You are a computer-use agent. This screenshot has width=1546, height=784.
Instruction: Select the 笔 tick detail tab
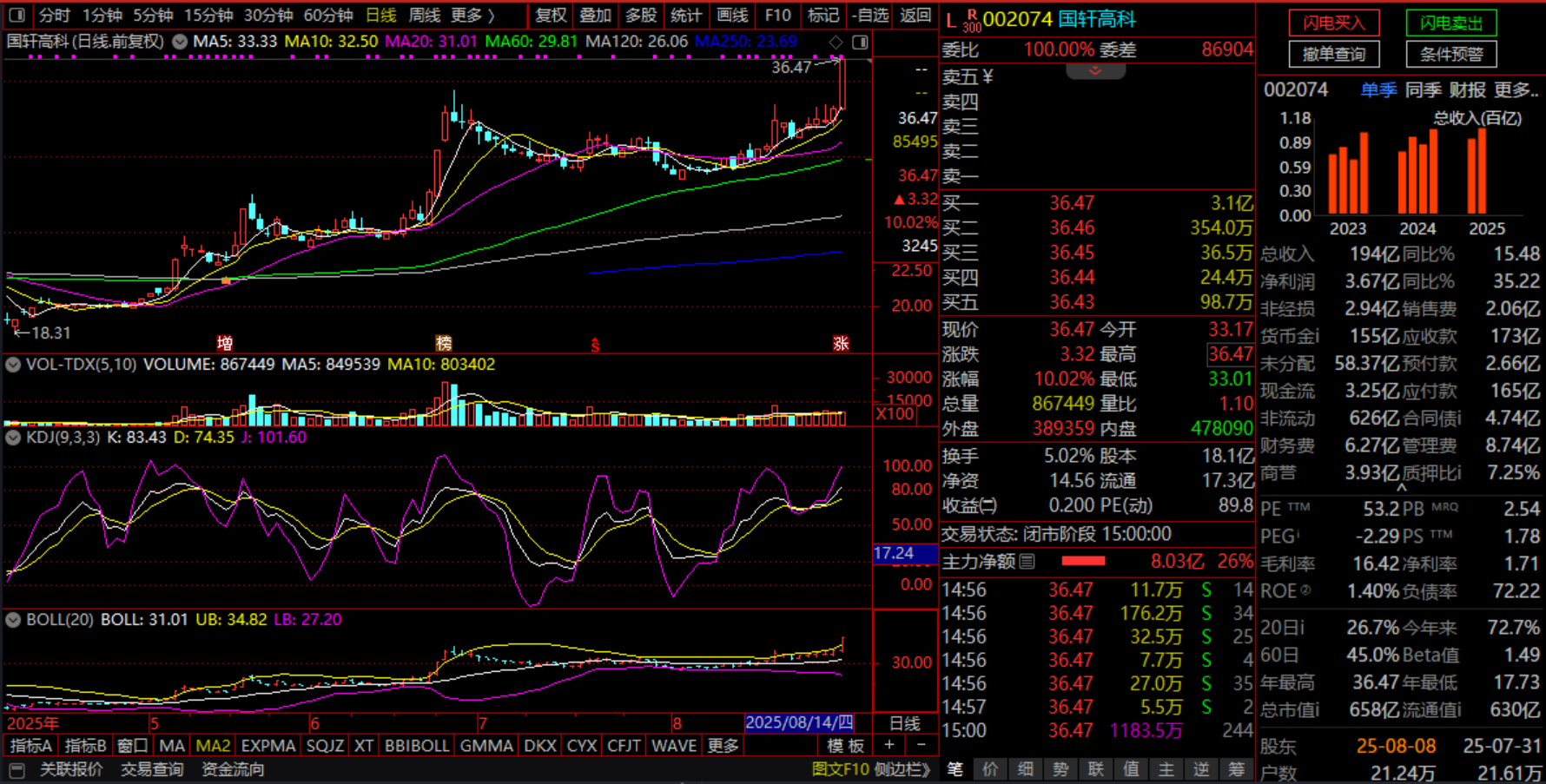pos(955,769)
